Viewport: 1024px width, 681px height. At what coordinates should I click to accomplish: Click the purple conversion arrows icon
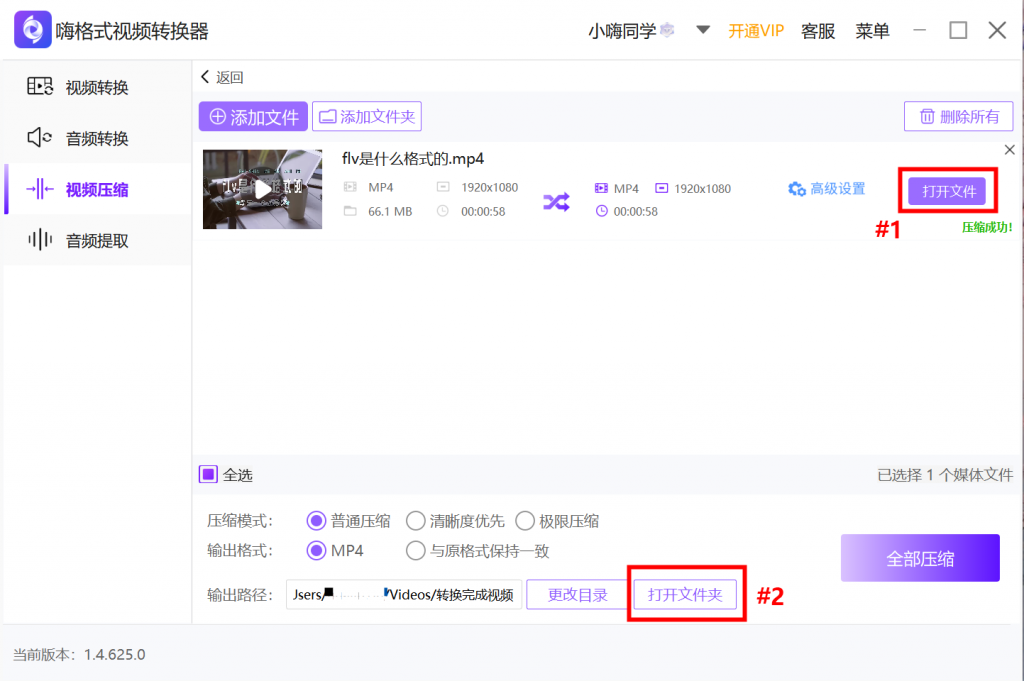click(x=556, y=201)
